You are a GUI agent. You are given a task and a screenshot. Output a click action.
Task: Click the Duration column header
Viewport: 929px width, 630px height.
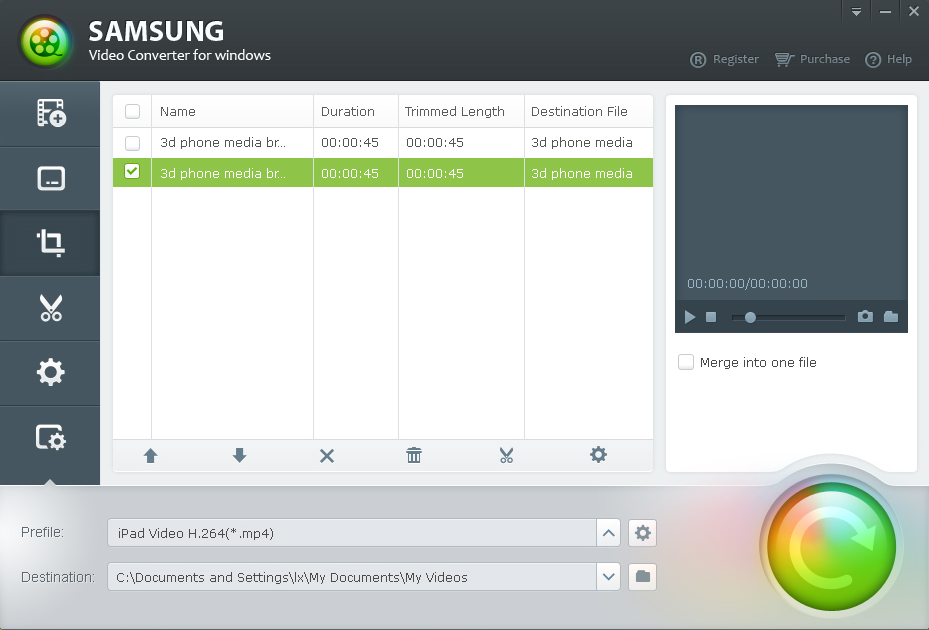pyautogui.click(x=355, y=111)
